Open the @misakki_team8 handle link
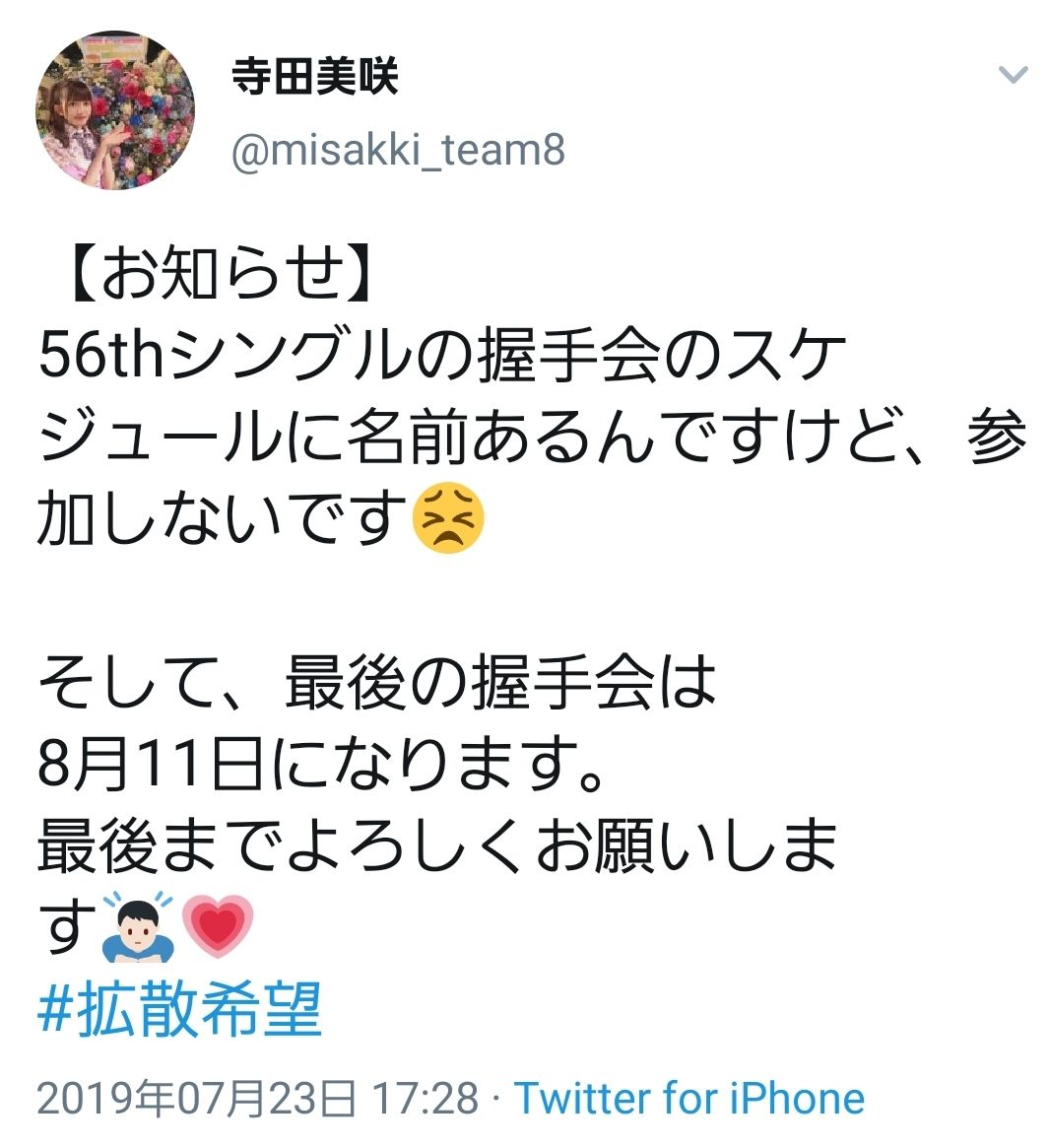Screen dimensions: 1048x1148 point(398,150)
